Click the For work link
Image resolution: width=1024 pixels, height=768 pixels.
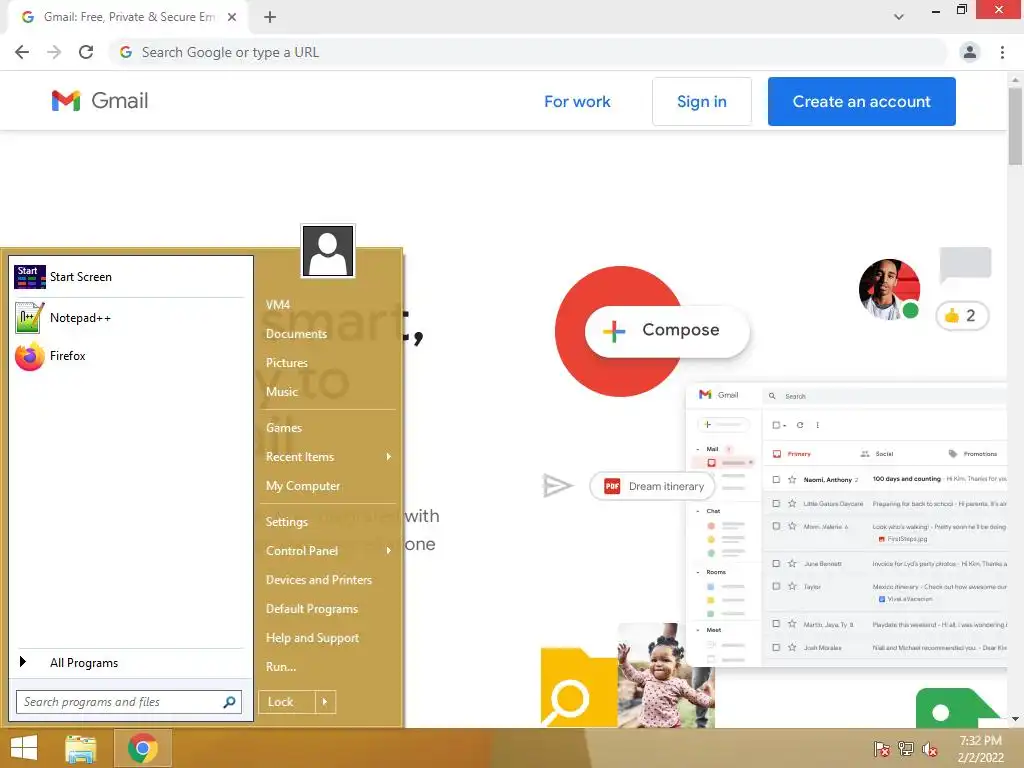pyautogui.click(x=577, y=101)
